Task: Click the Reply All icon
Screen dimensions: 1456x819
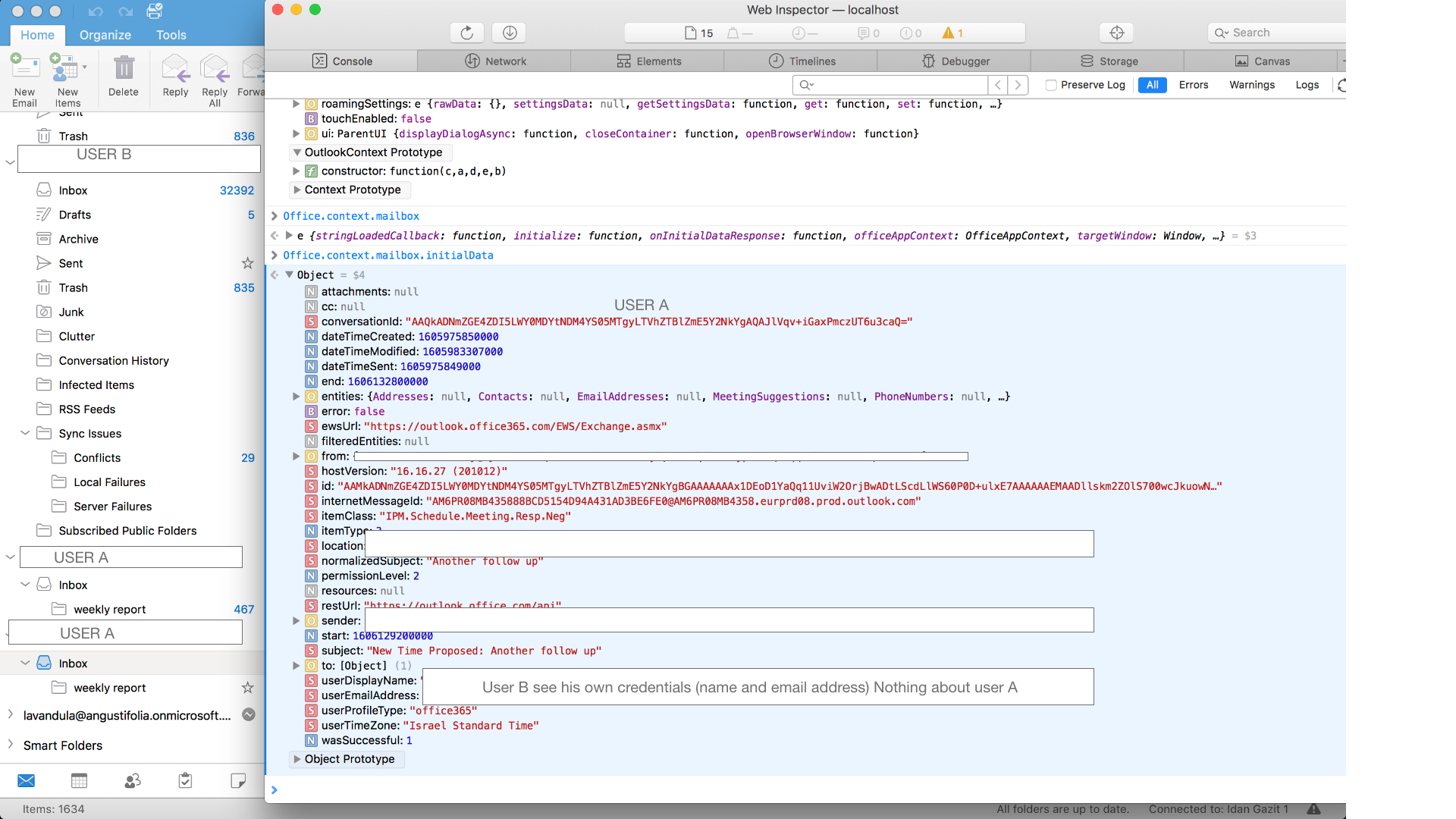Action: (x=214, y=76)
